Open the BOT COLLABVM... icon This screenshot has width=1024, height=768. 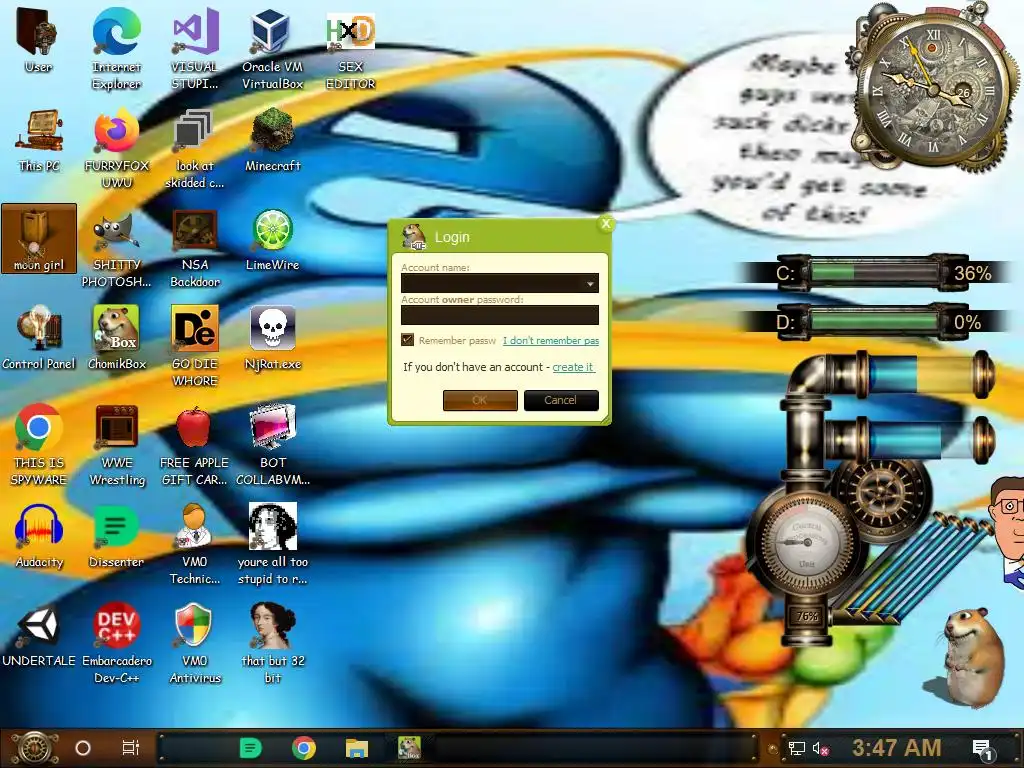pos(272,445)
